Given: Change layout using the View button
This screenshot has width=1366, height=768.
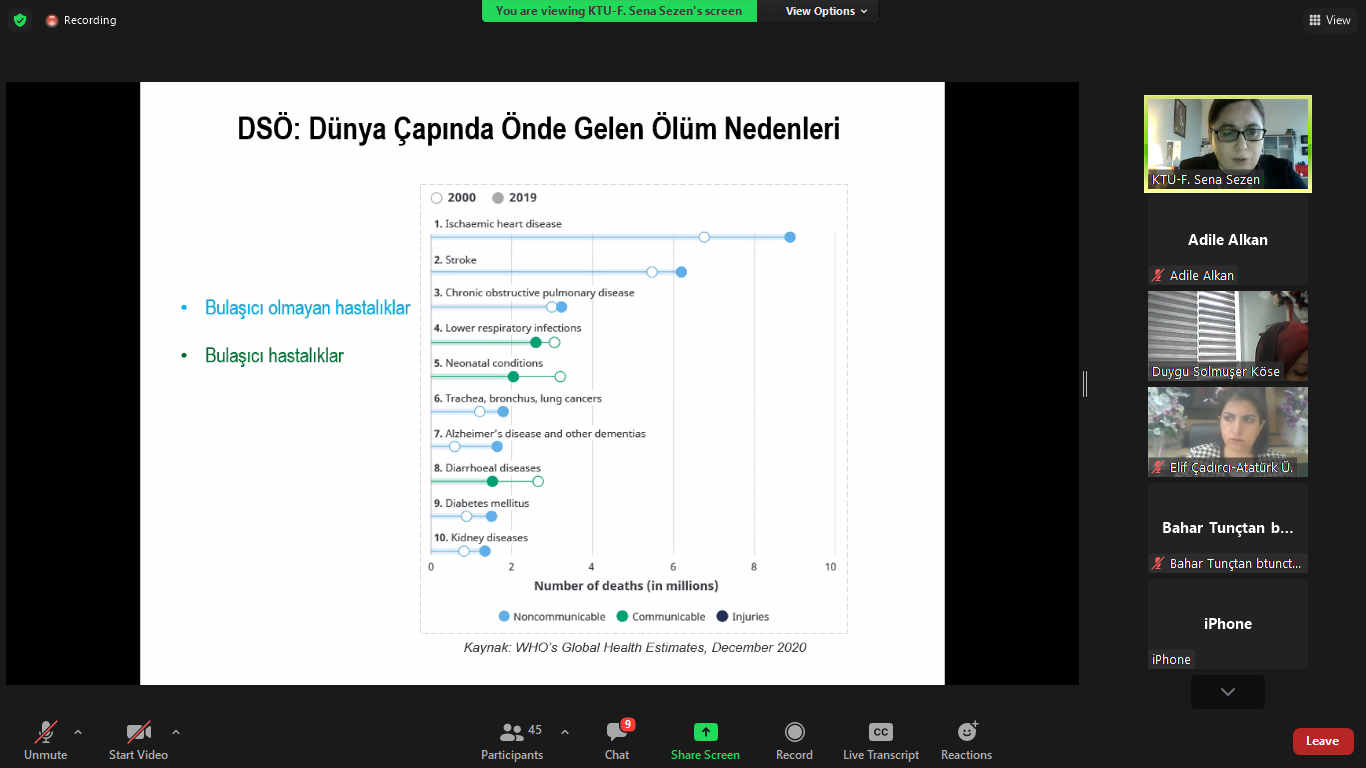Looking at the screenshot, I should pyautogui.click(x=1329, y=20).
